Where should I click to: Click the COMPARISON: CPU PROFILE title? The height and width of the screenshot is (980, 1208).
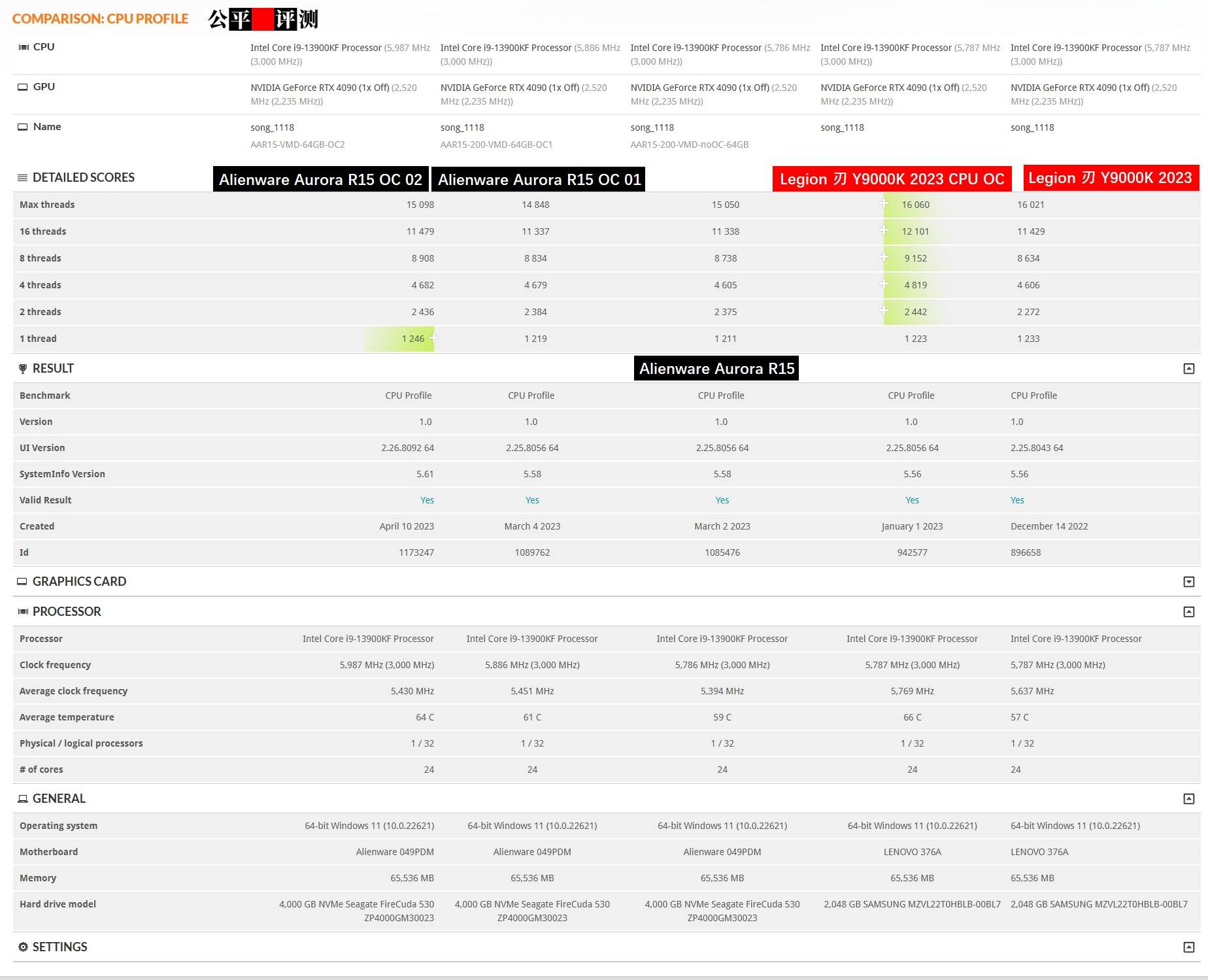tap(101, 18)
